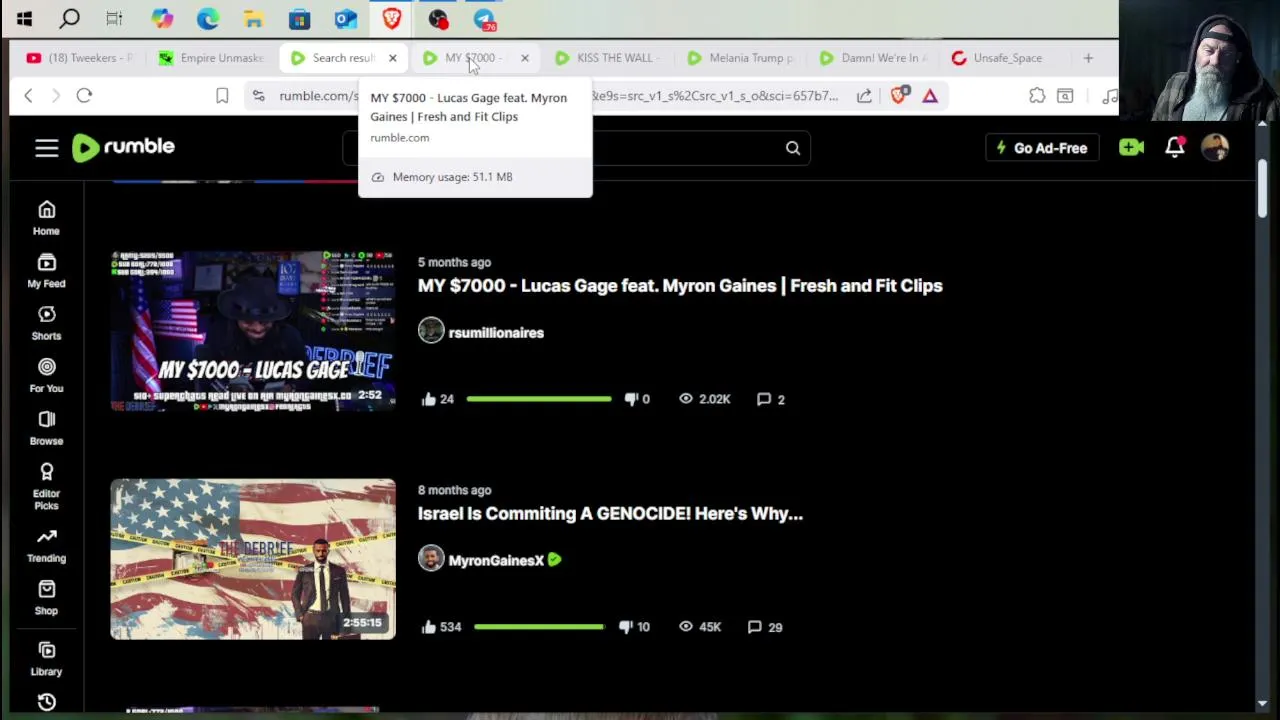1280x720 pixels.
Task: Toggle the browser sidebar panel icon
Action: (1065, 96)
